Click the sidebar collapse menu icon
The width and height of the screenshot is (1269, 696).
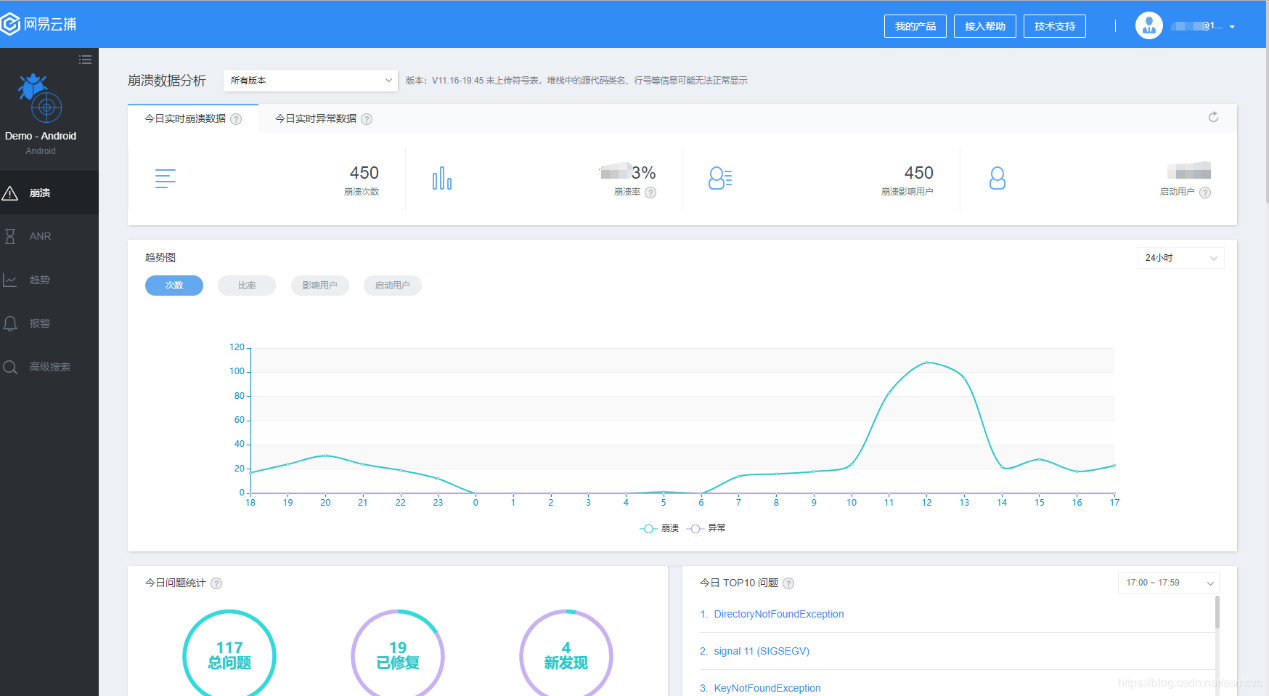point(85,60)
